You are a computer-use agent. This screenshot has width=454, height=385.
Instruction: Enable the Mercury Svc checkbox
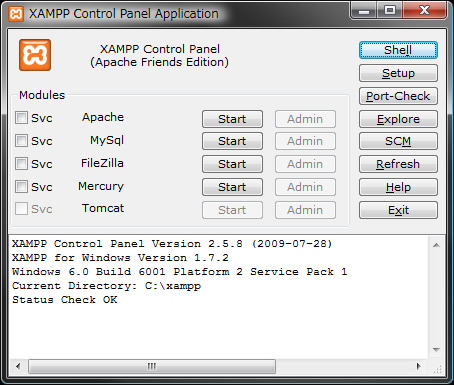point(21,187)
